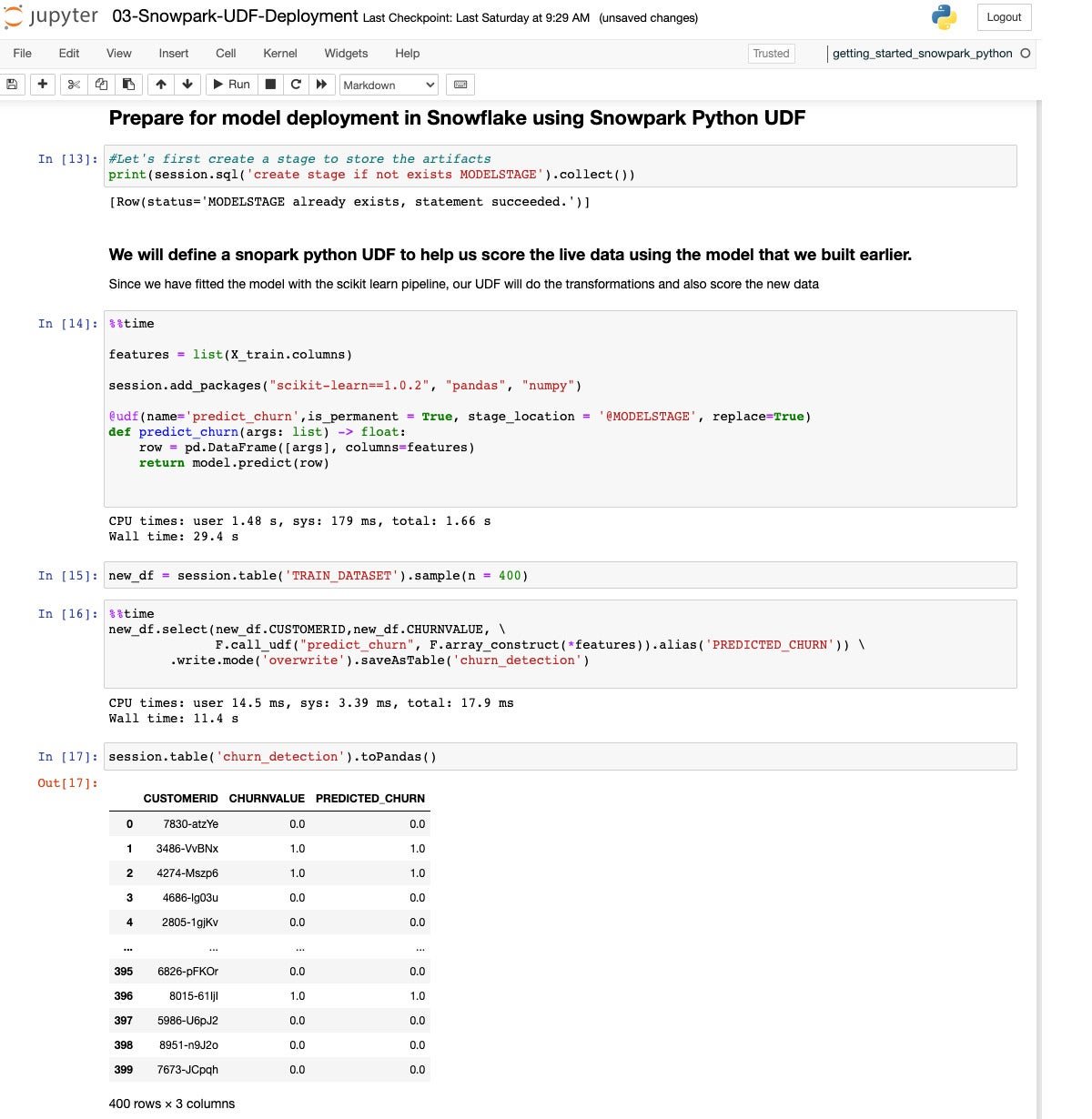Open the Widgets menu
This screenshot has height=1119, width=1092.
coord(346,54)
